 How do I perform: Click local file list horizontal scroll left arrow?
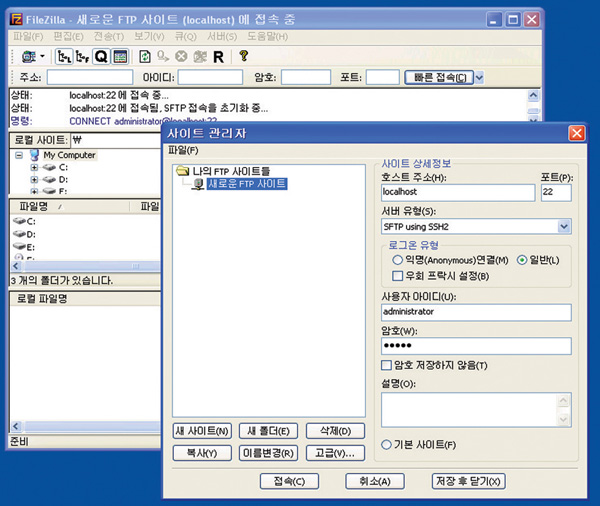click(16, 266)
